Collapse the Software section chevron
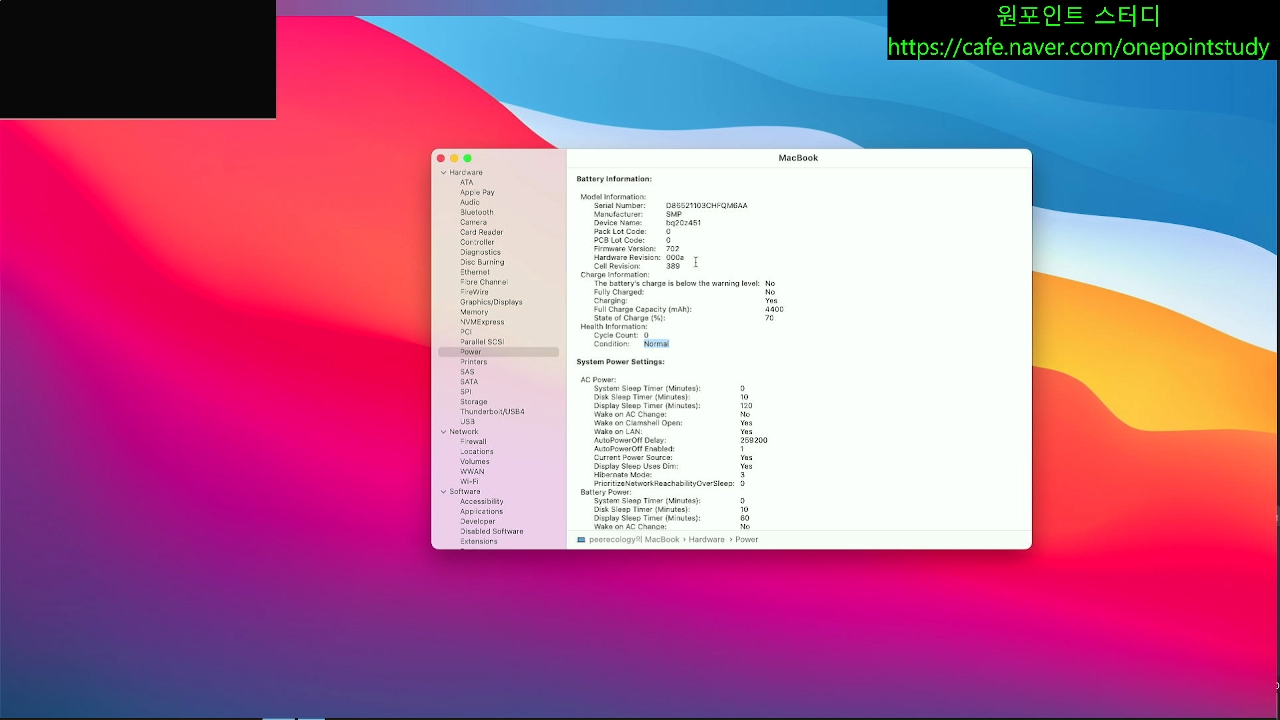The height and width of the screenshot is (720, 1280). pos(444,492)
